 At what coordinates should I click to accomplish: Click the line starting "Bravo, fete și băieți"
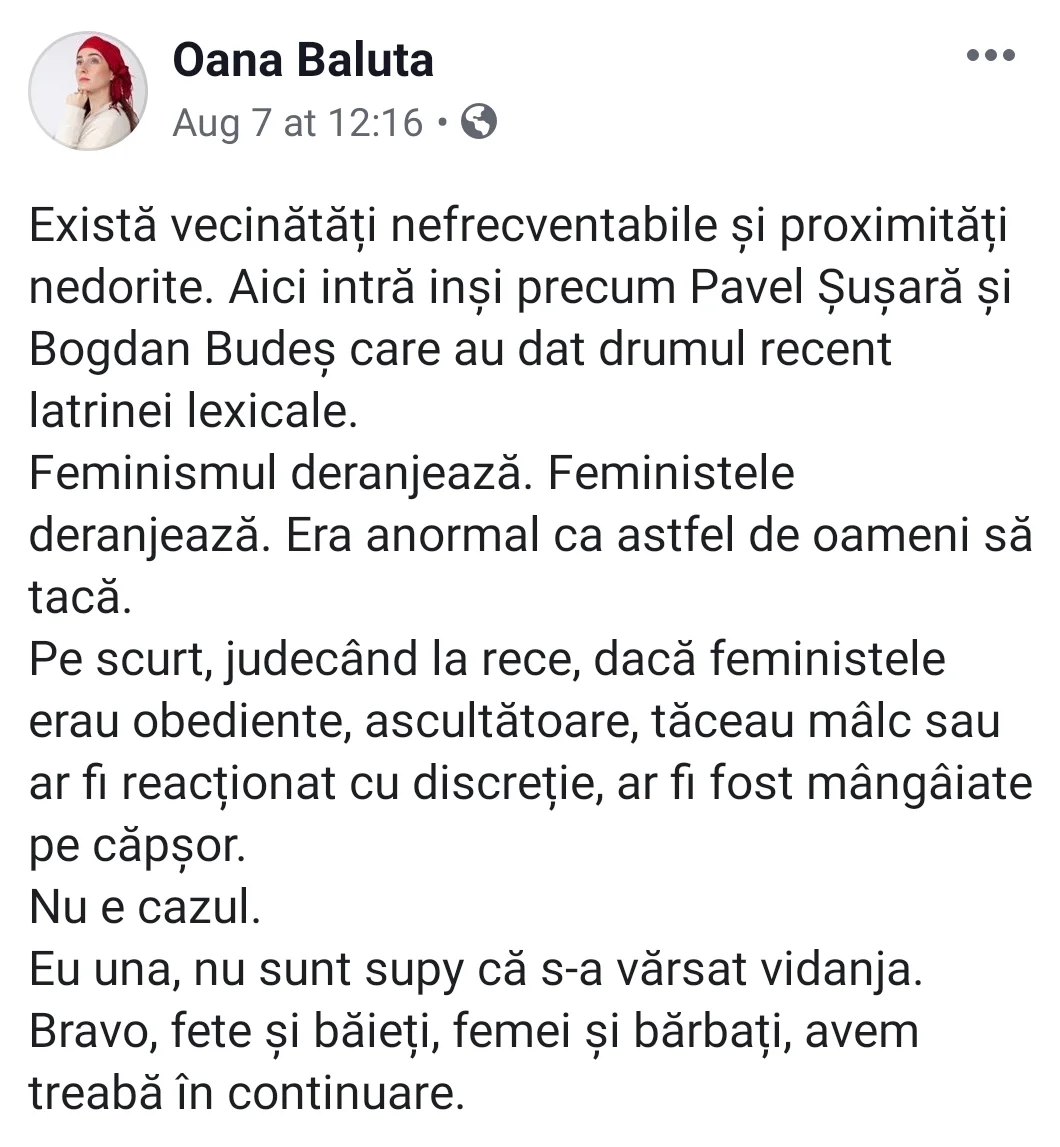(x=474, y=1033)
